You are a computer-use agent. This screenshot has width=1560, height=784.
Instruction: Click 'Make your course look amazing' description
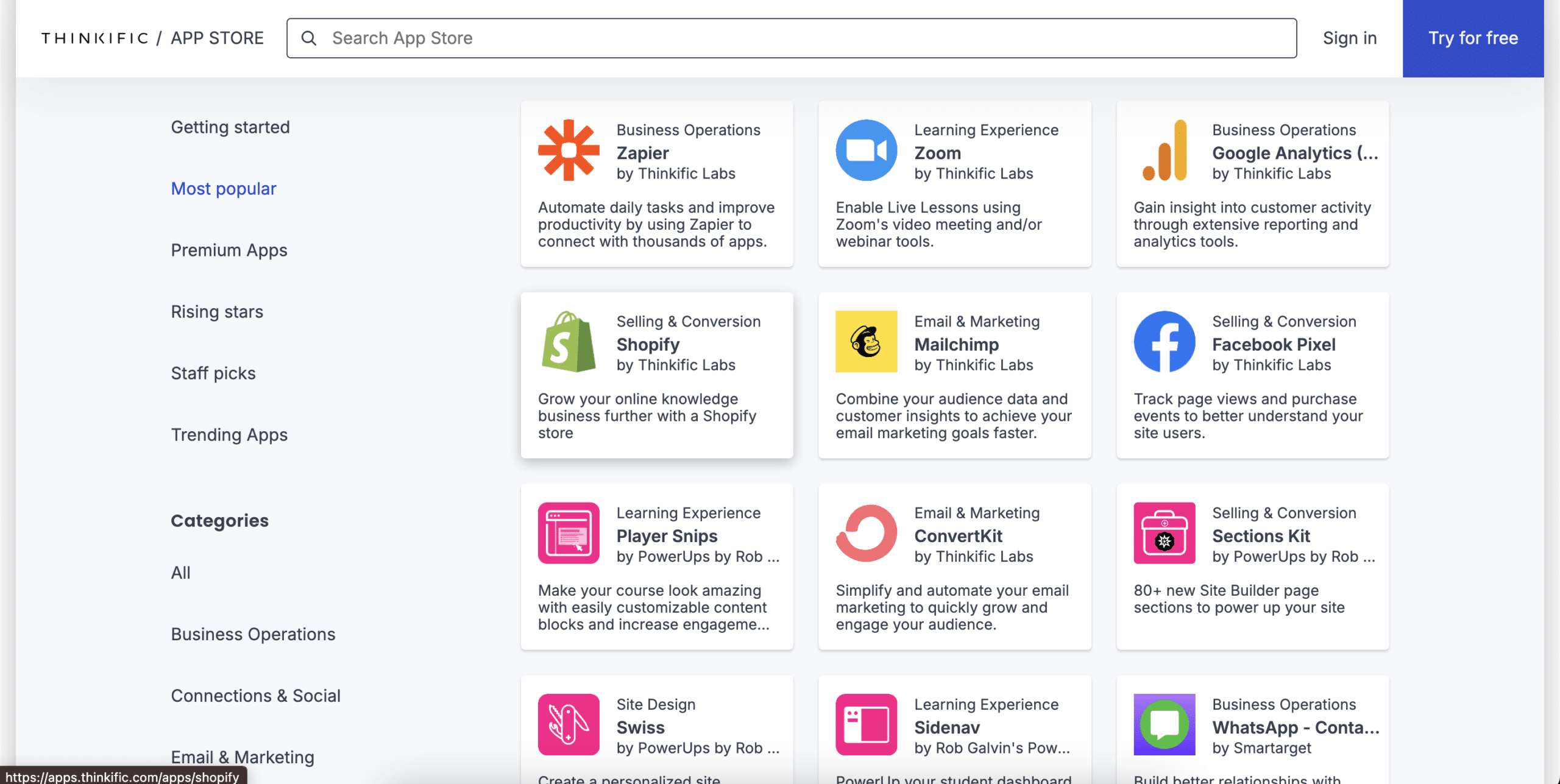(653, 607)
